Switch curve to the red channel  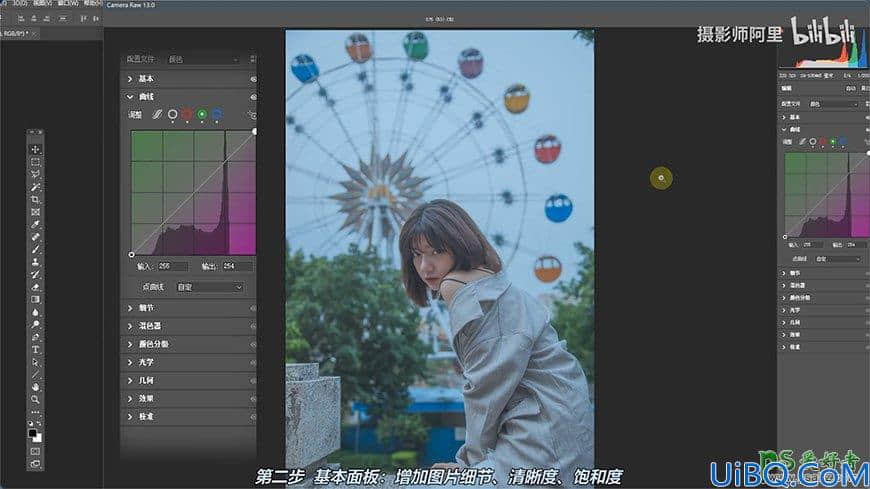[187, 114]
